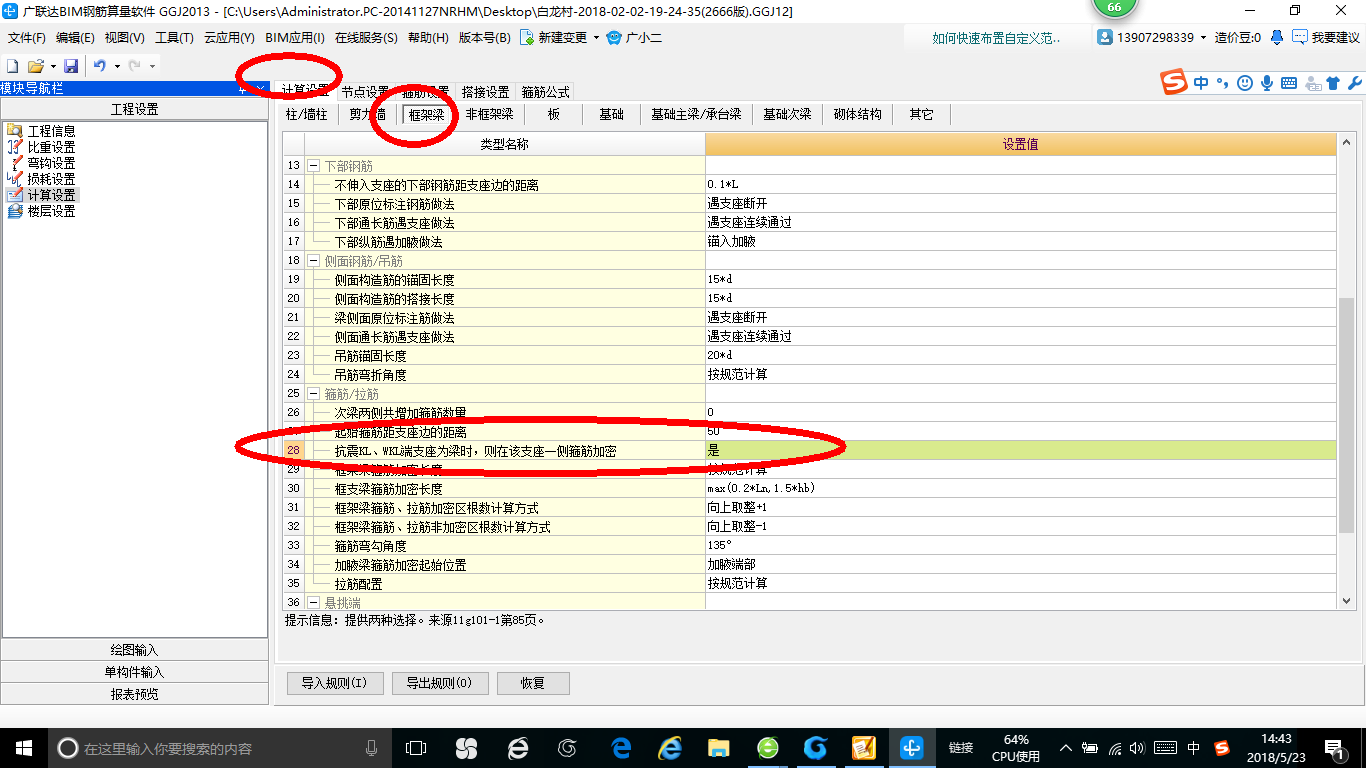Click the 如何快速布置自定义范.. link
The width and height of the screenshot is (1366, 768).
[996, 38]
